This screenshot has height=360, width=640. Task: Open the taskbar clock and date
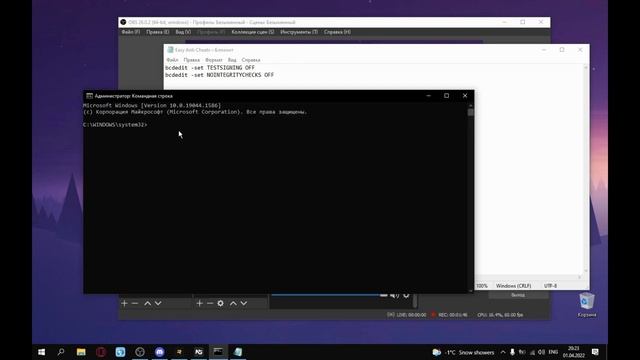point(574,352)
